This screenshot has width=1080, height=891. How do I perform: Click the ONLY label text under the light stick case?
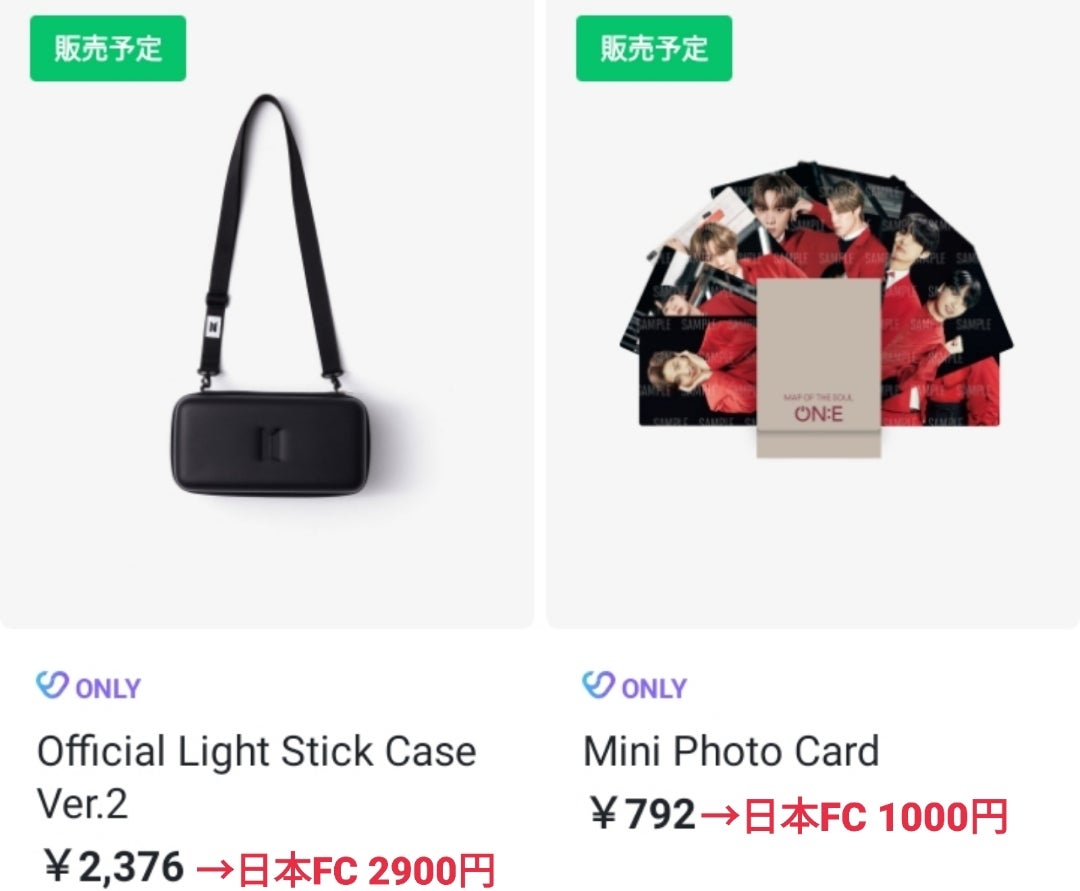108,688
